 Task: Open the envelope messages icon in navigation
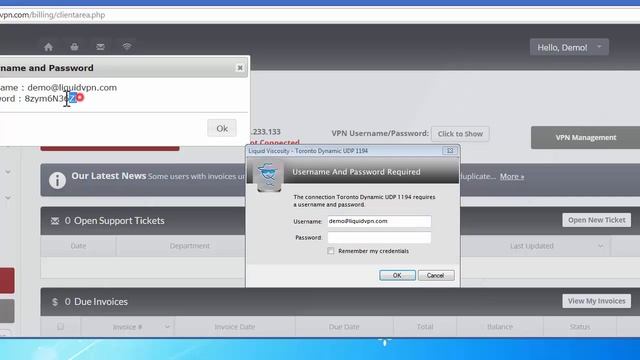(100, 47)
